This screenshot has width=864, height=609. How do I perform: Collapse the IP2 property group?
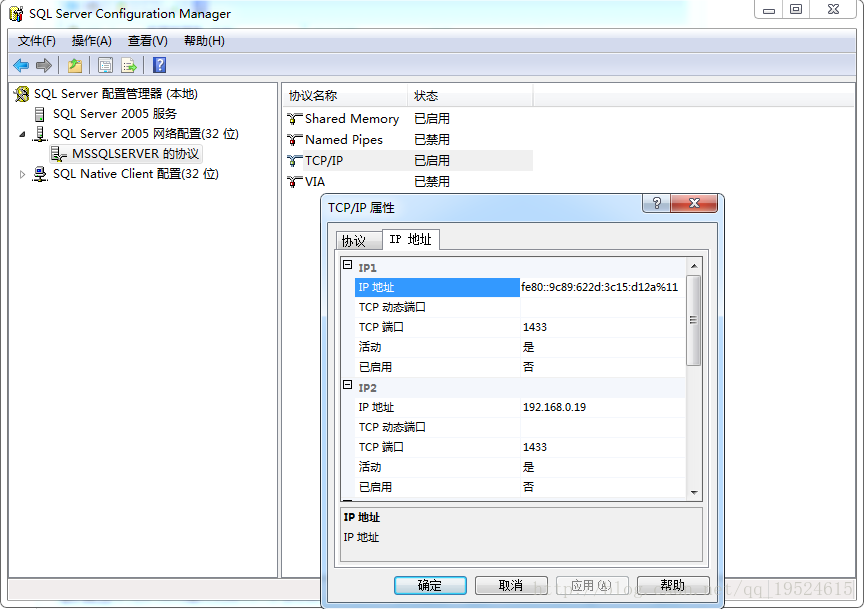tap(348, 385)
